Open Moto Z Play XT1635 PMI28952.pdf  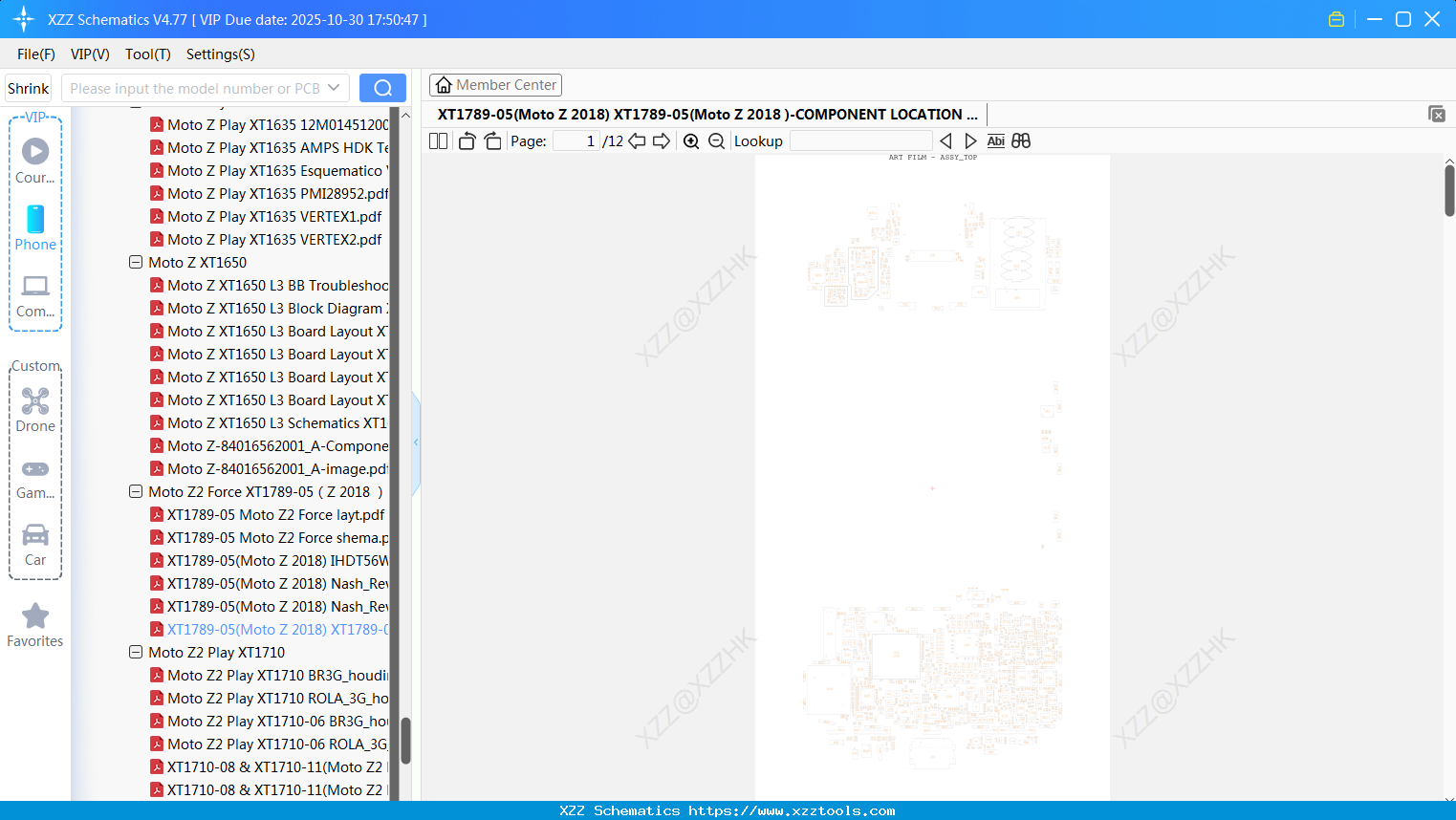[x=270, y=193]
